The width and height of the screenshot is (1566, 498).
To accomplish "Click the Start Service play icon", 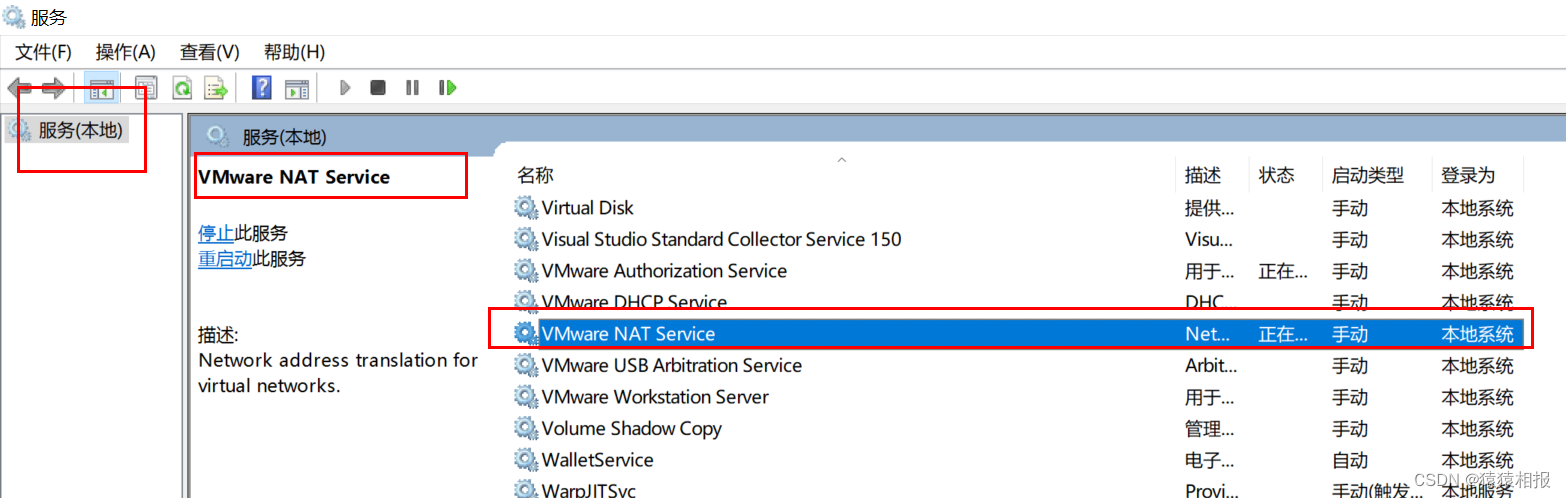I will [345, 88].
